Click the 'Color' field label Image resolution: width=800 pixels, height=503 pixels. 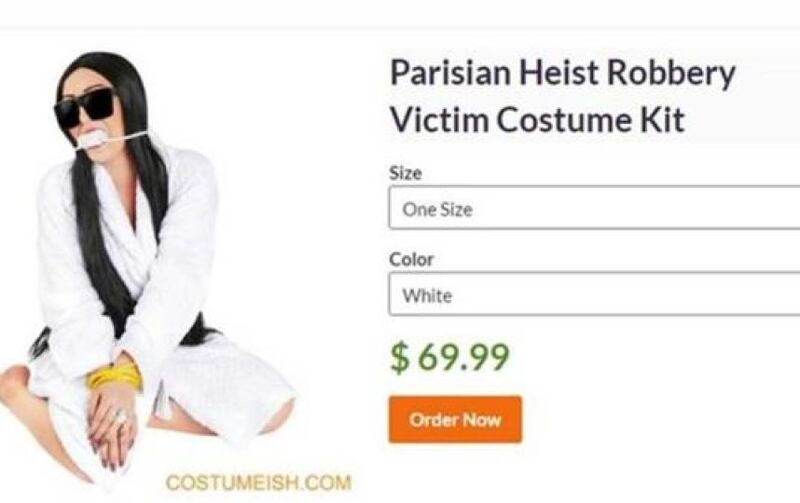tap(411, 259)
